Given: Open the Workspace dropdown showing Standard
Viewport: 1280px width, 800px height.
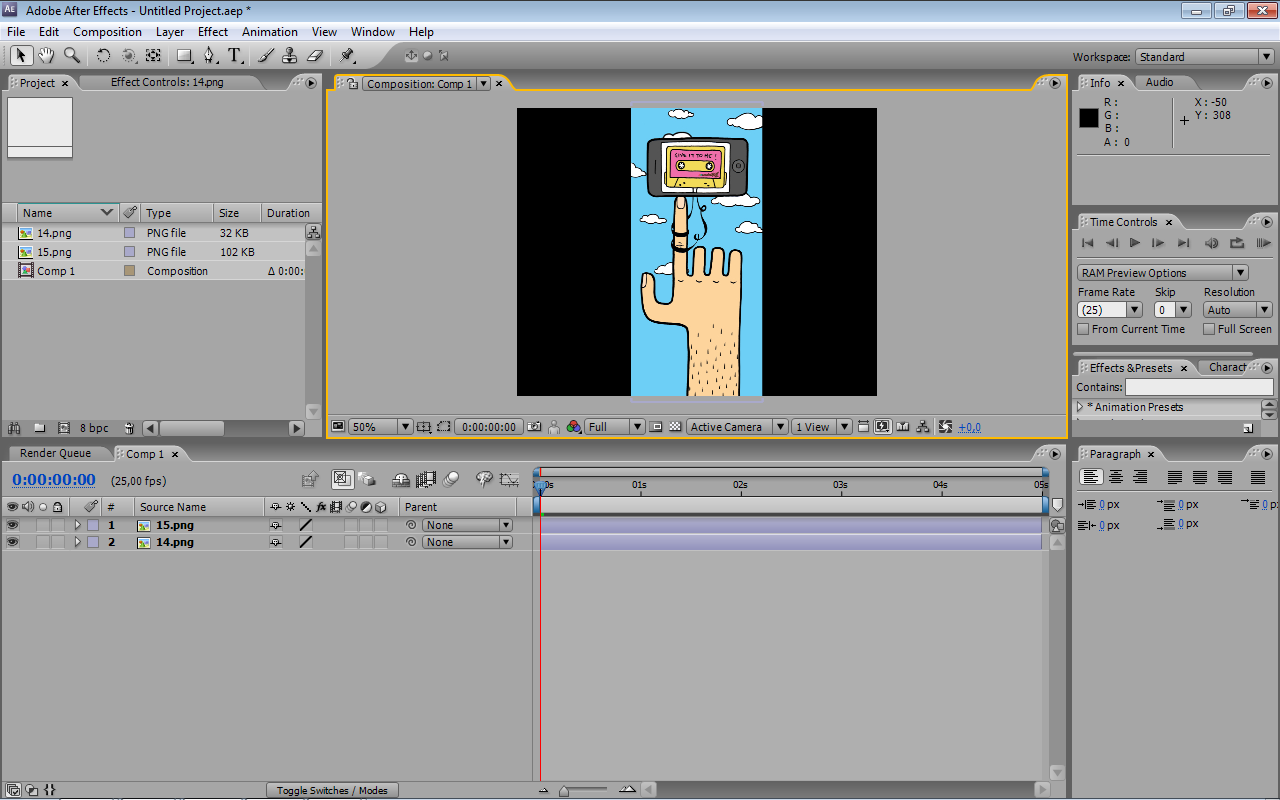Looking at the screenshot, I should pyautogui.click(x=1204, y=57).
